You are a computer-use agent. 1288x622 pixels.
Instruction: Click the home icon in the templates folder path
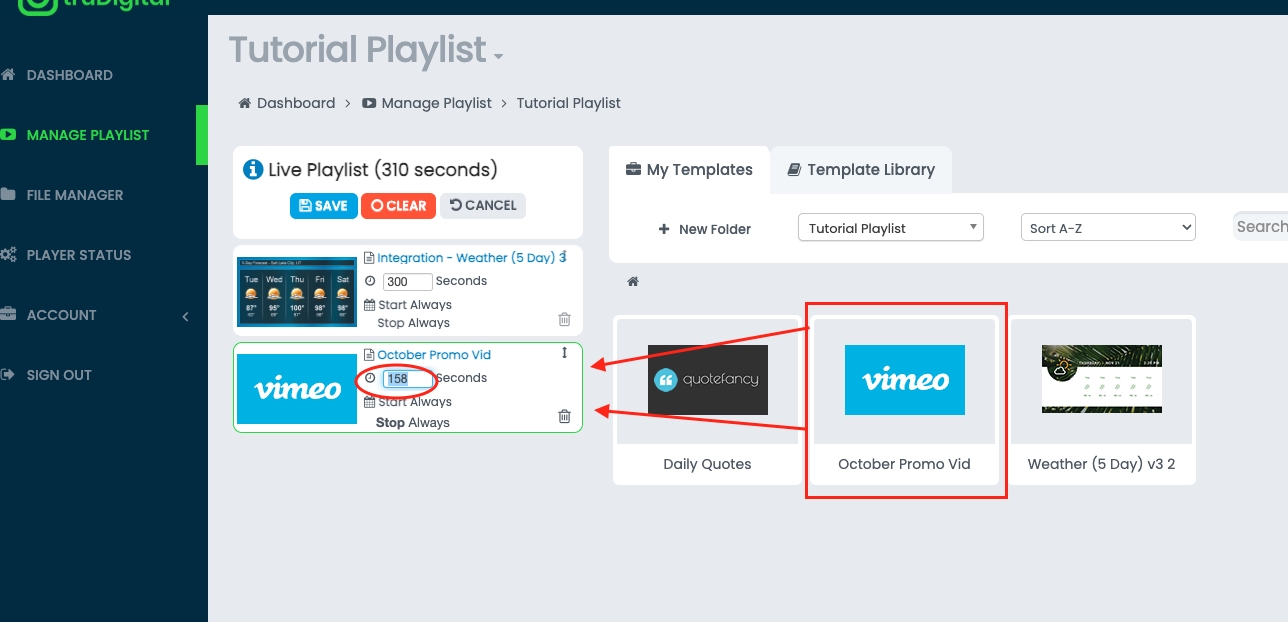[633, 282]
